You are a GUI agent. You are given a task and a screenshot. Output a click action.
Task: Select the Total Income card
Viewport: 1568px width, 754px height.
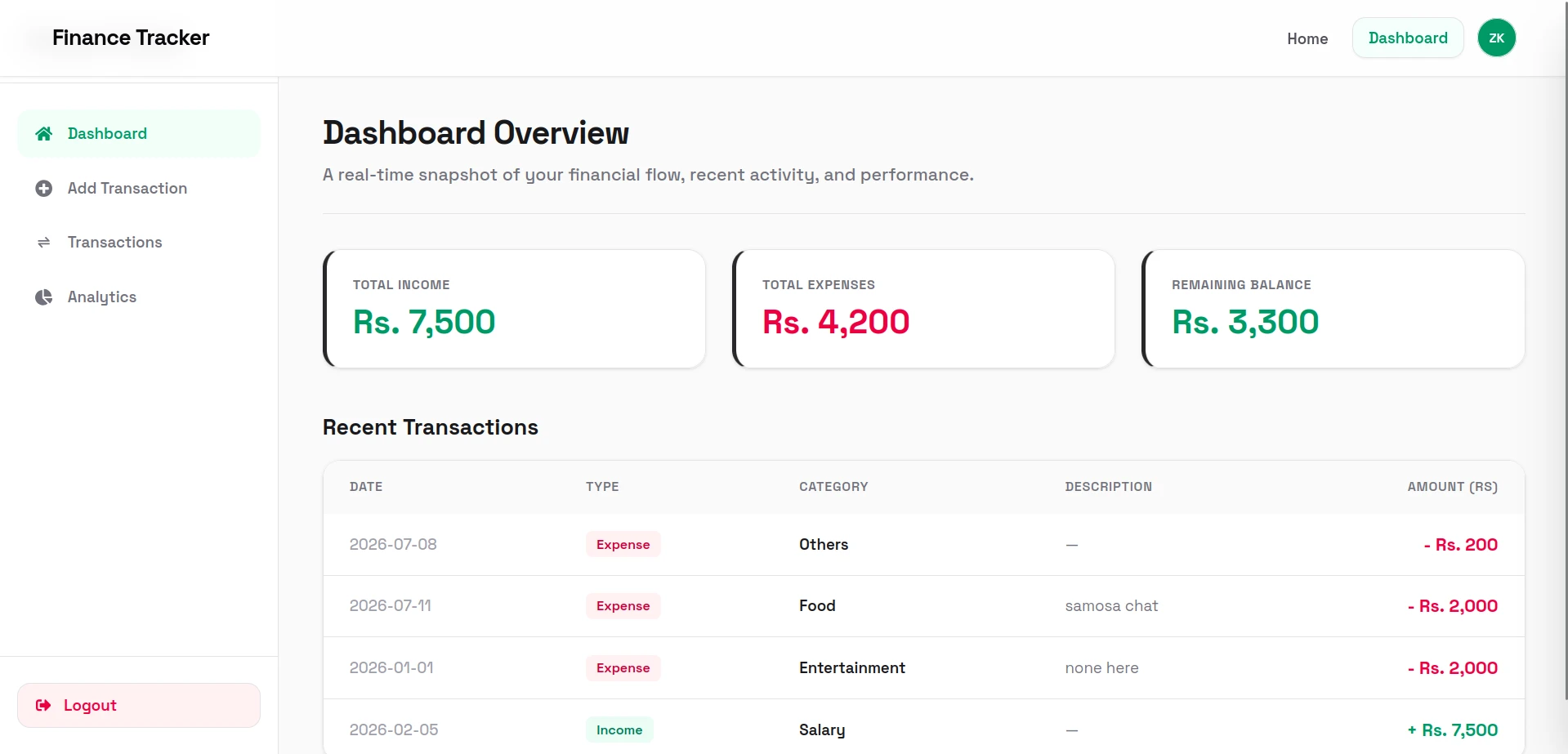515,309
